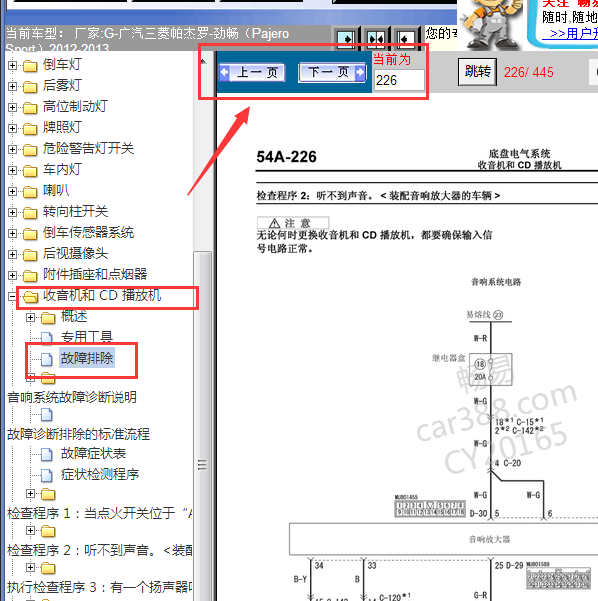Viewport: 598px width, 601px height.
Task: Go to previous page with 上一页
Action: click(x=252, y=72)
